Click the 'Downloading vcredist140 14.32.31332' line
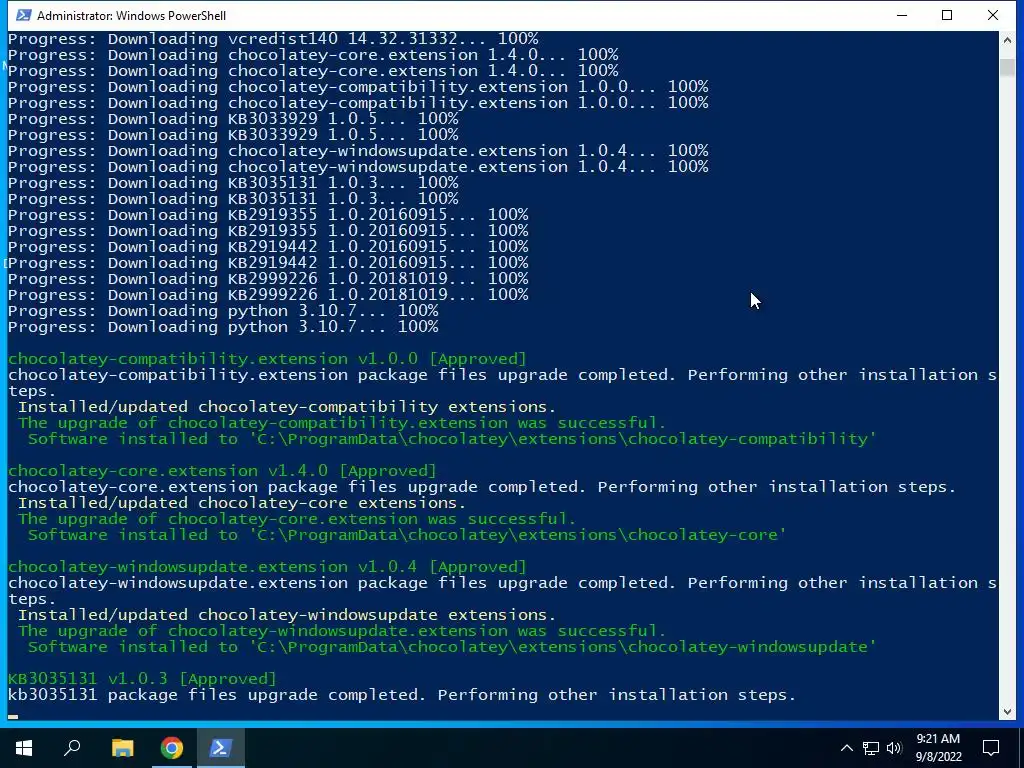 [273, 39]
